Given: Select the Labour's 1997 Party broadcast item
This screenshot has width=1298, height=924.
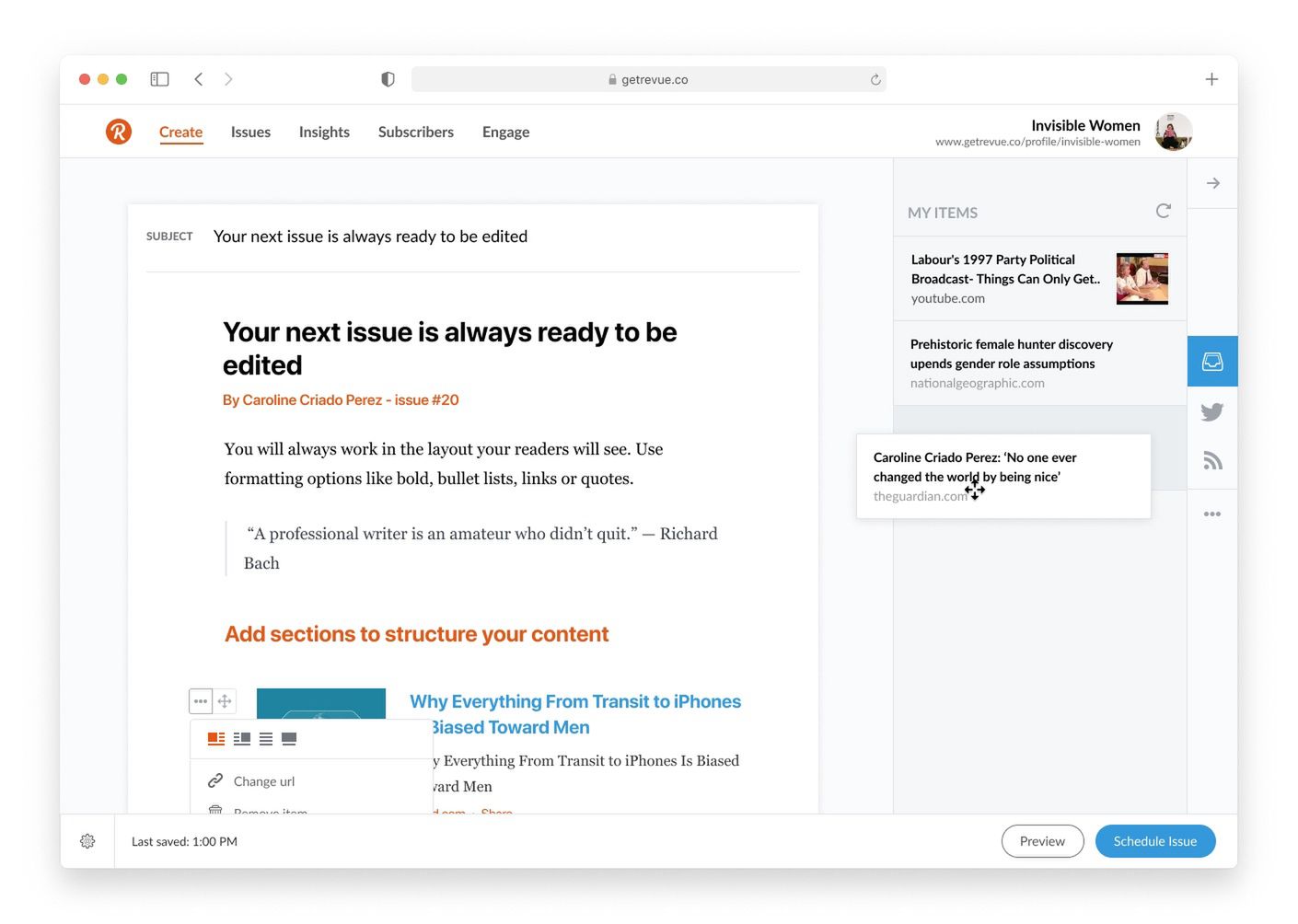Looking at the screenshot, I should click(x=1040, y=279).
